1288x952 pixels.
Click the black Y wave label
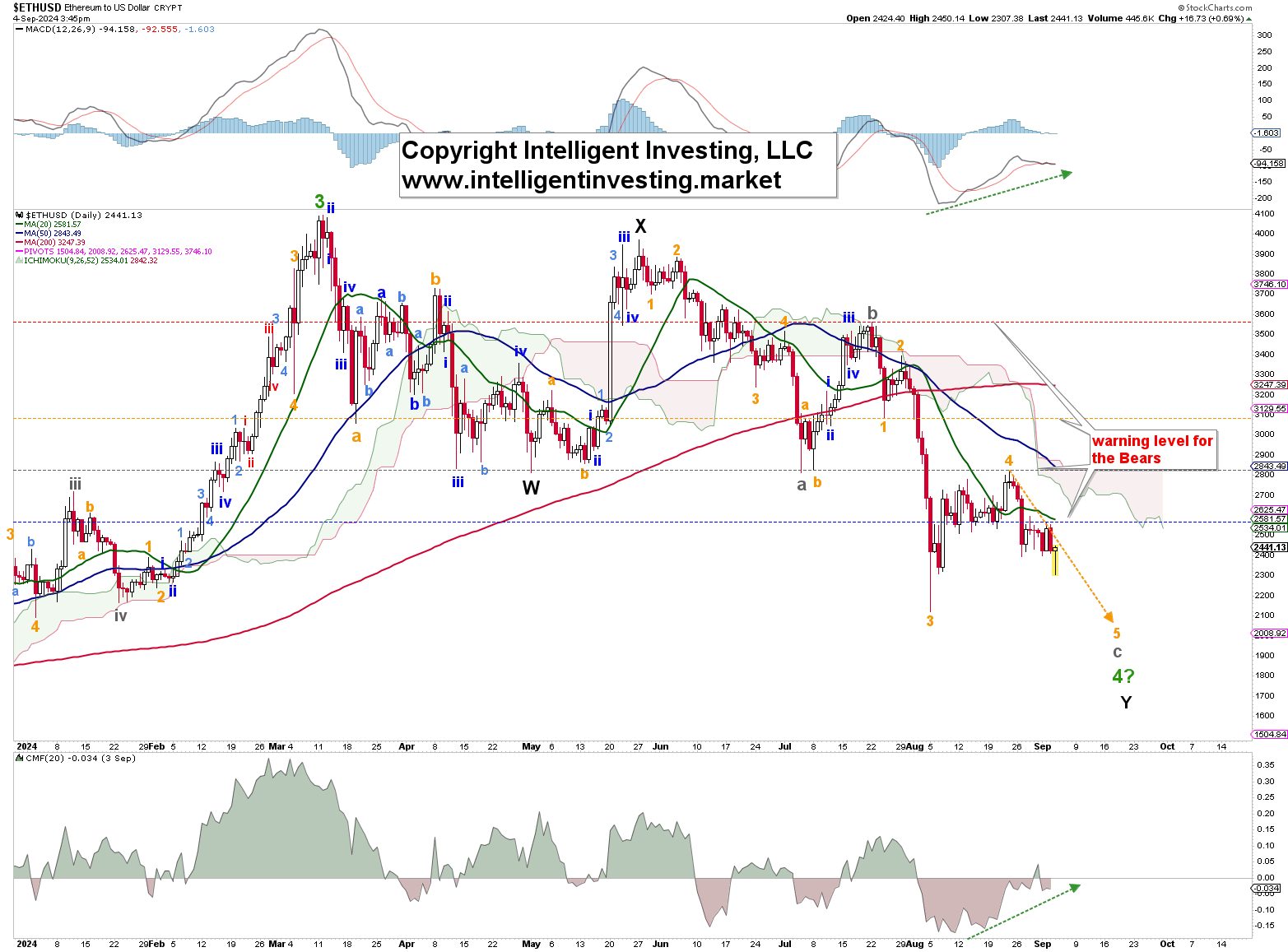coord(1126,702)
